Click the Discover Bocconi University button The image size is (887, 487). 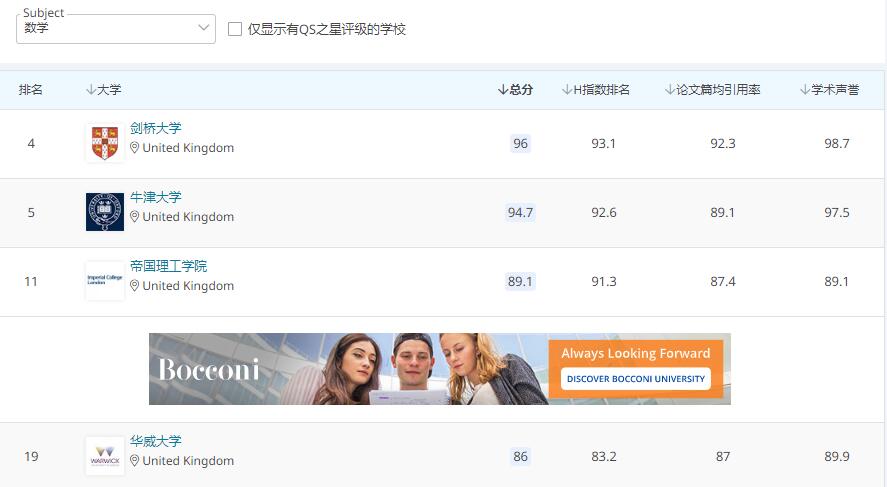635,379
